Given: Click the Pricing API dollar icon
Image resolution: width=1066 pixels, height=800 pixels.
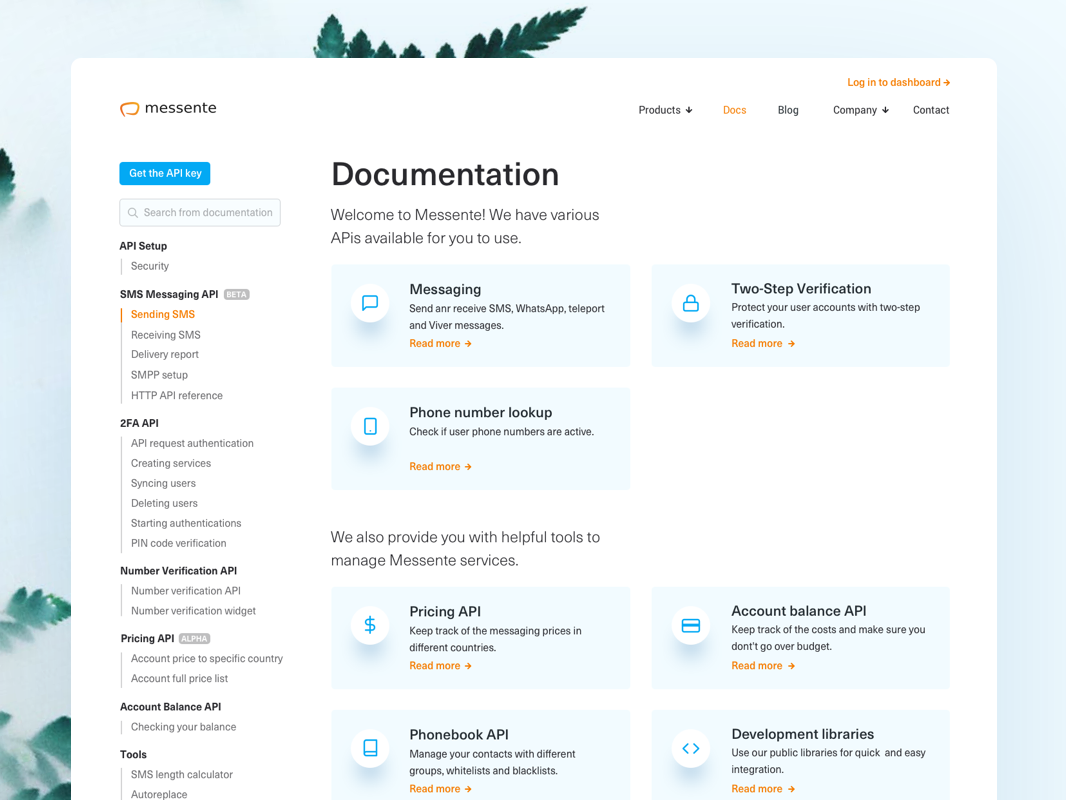Looking at the screenshot, I should pos(370,625).
